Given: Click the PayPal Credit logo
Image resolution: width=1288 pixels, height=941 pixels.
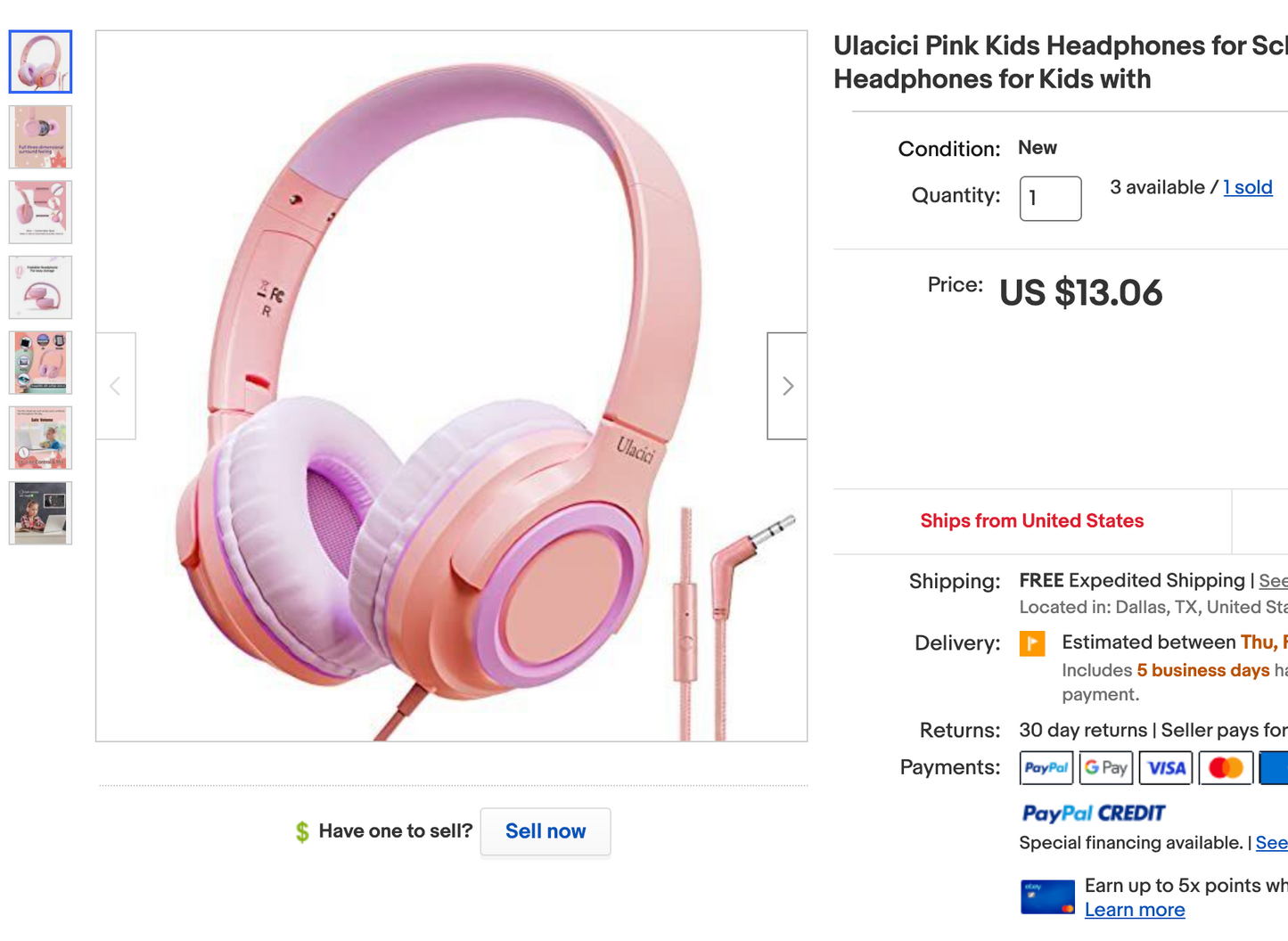Looking at the screenshot, I should coord(1094,814).
